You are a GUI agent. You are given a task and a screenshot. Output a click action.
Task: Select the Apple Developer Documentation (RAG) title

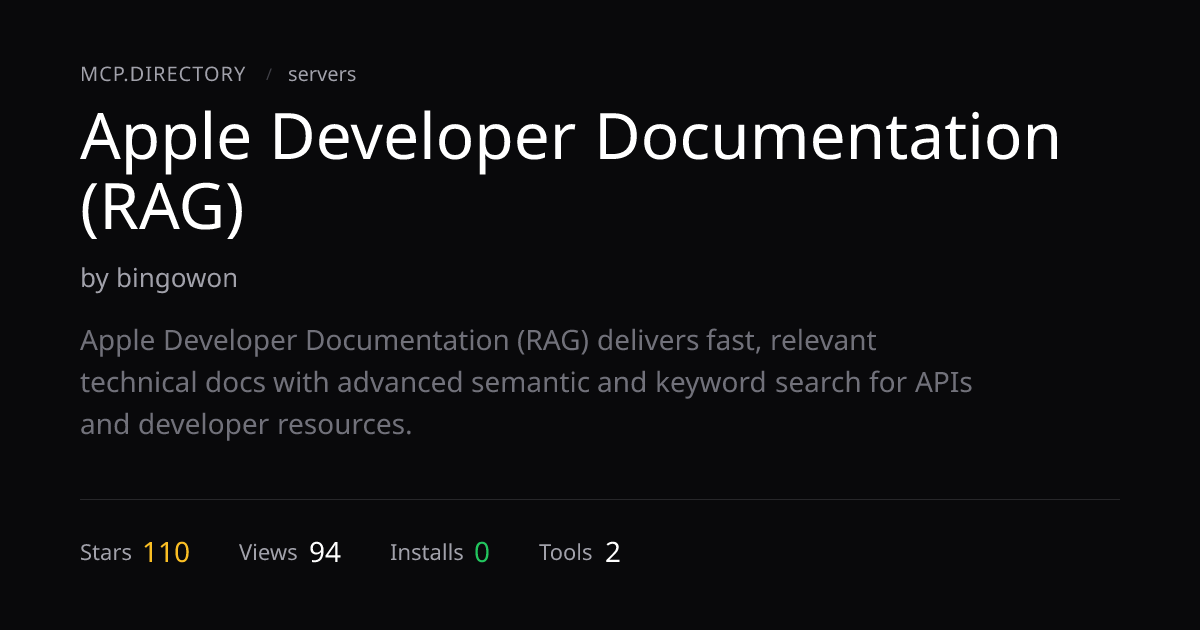point(570,171)
